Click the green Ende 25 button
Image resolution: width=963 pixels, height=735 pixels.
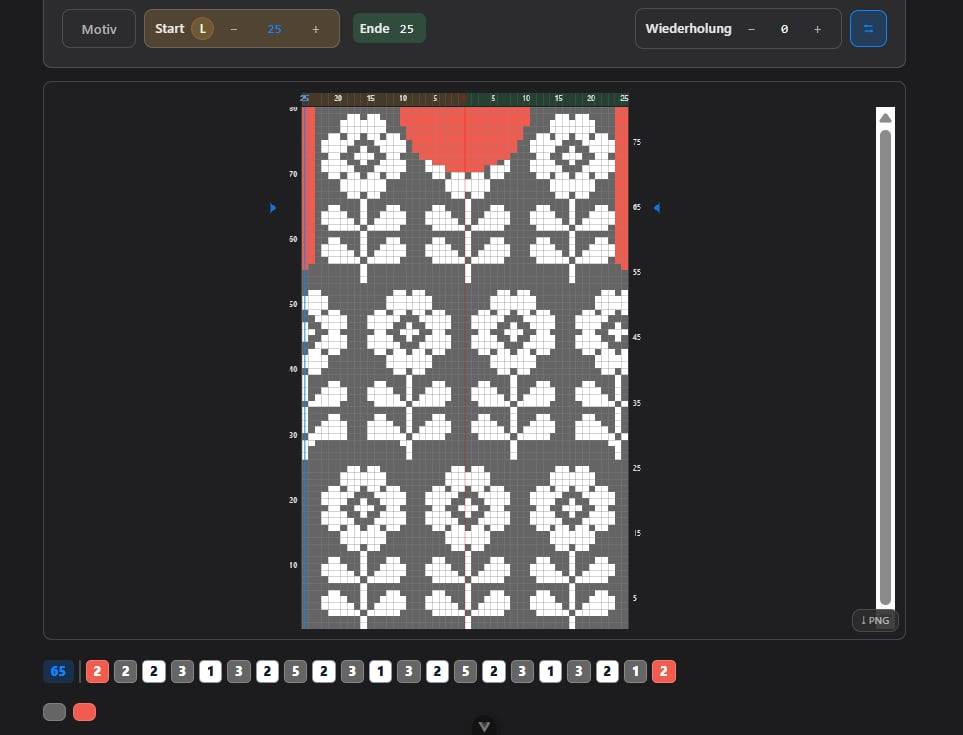pos(389,29)
